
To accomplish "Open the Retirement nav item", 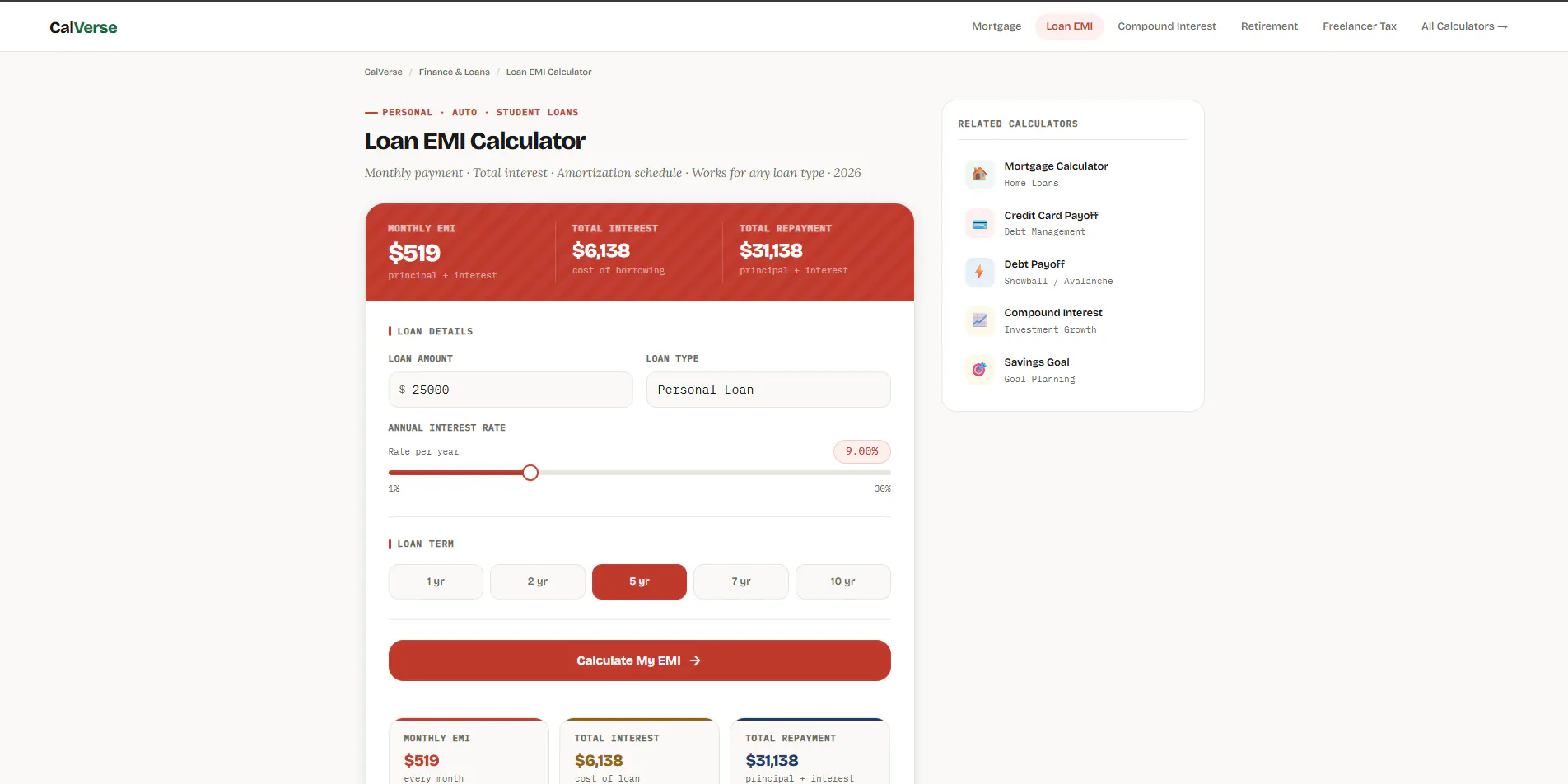I will (x=1269, y=26).
